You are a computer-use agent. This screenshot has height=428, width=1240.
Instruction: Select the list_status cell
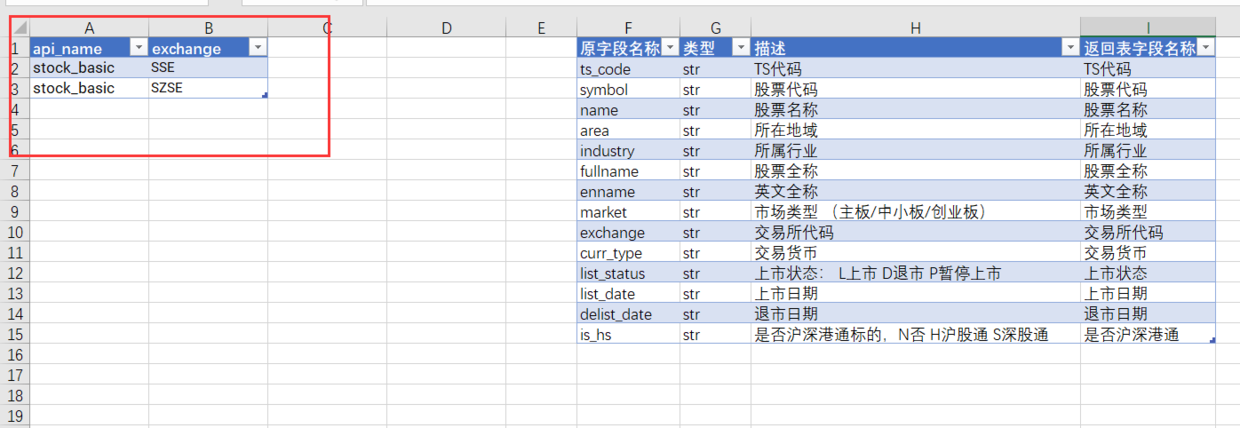(628, 273)
